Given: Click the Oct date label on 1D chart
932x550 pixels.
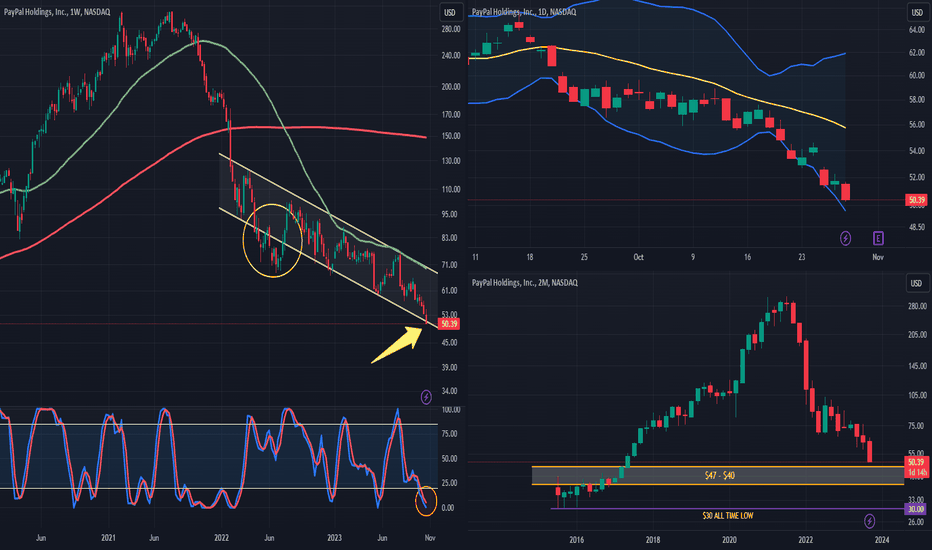Looking at the screenshot, I should [638, 257].
